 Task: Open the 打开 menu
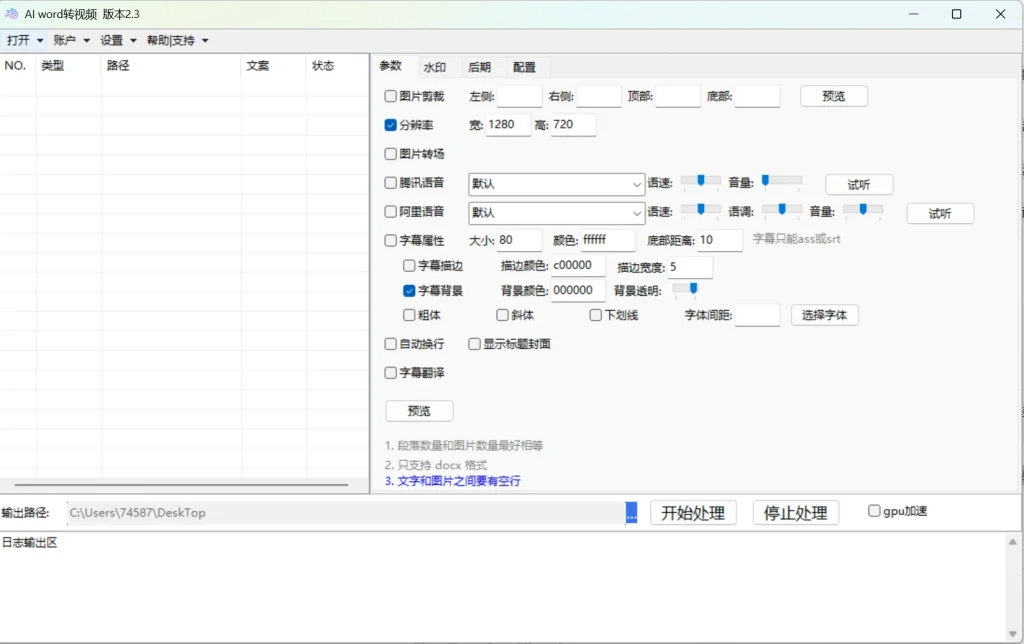click(x=25, y=40)
